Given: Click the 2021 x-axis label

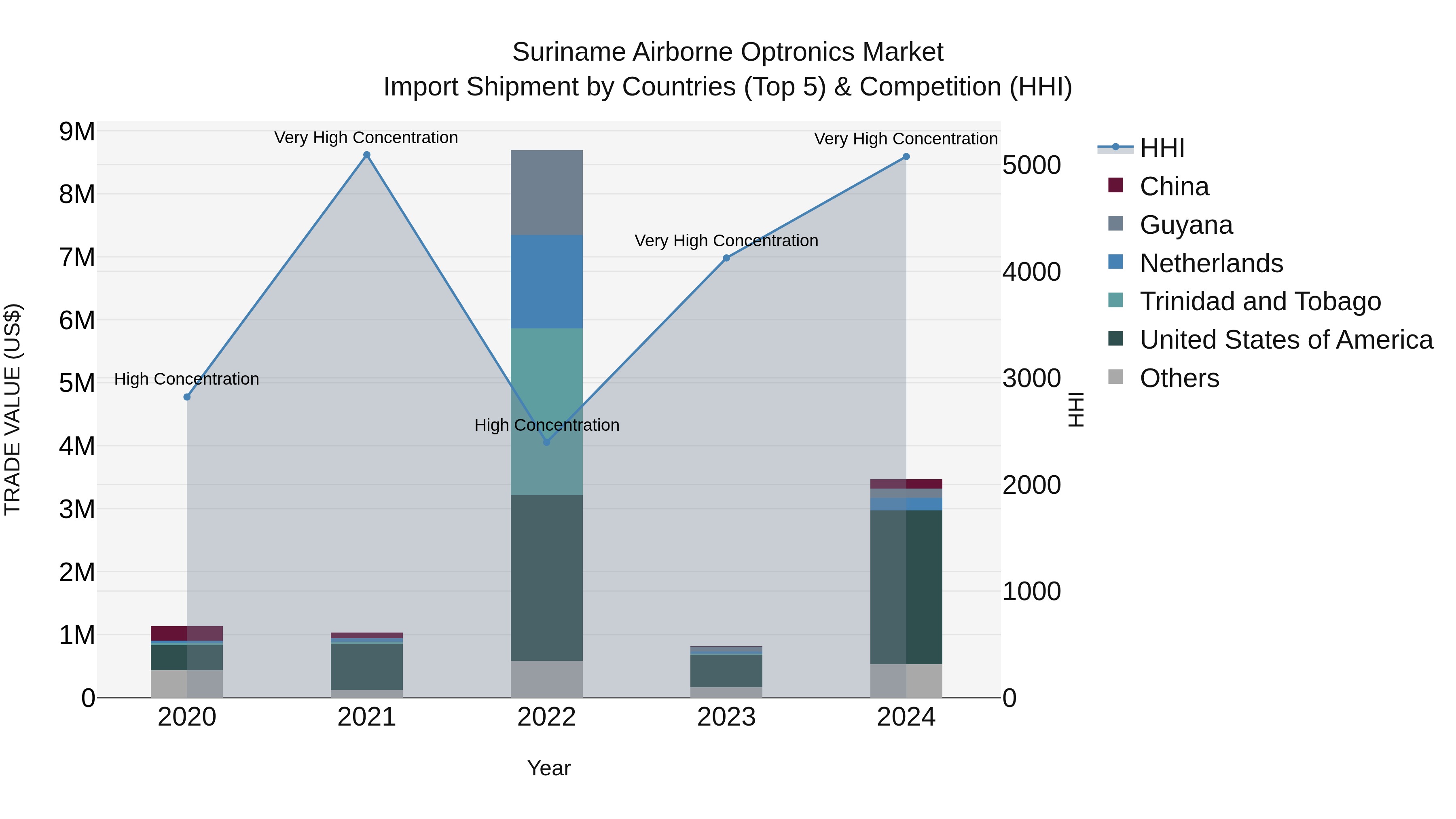Looking at the screenshot, I should click(x=367, y=717).
